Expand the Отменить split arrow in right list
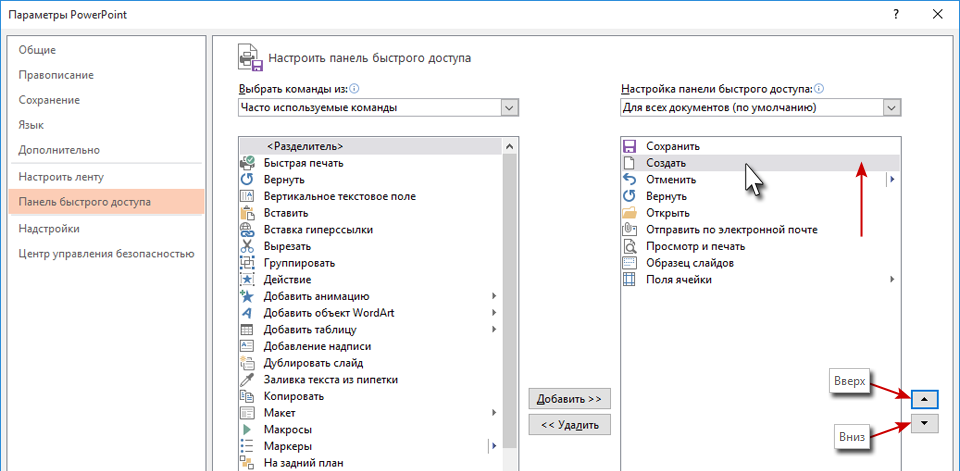 click(892, 179)
